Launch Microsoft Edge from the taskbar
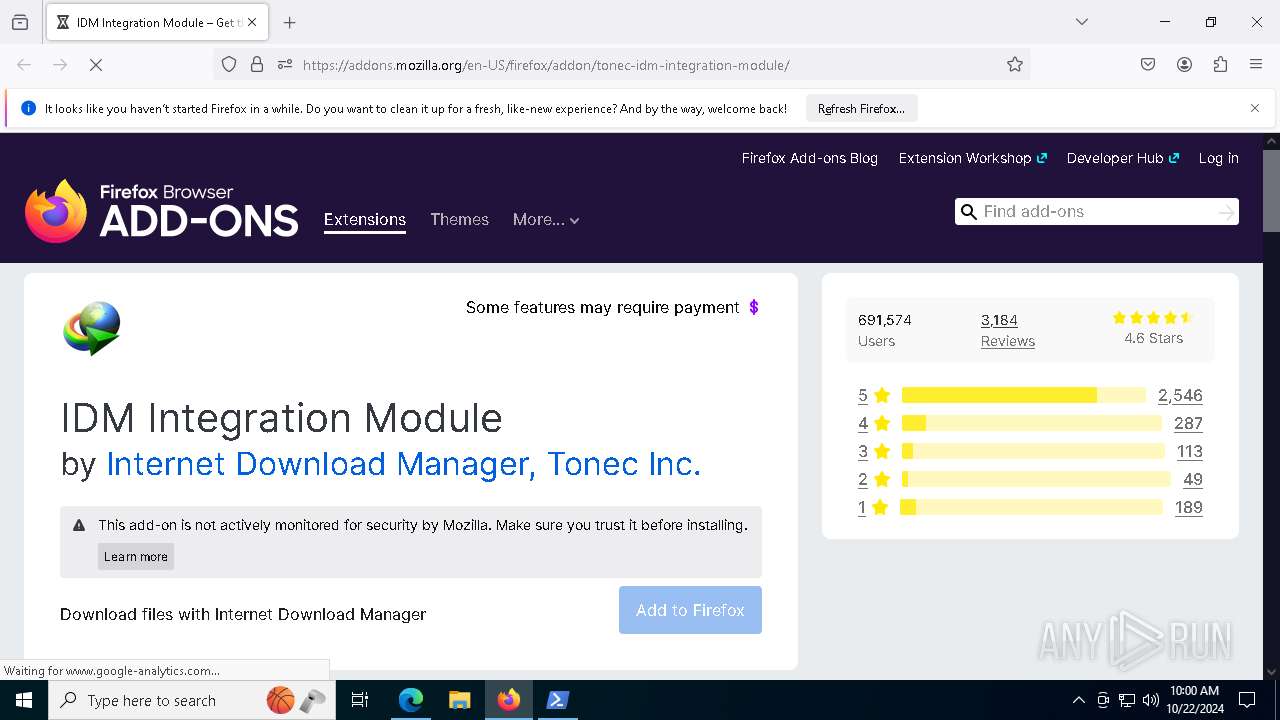 tap(411, 700)
